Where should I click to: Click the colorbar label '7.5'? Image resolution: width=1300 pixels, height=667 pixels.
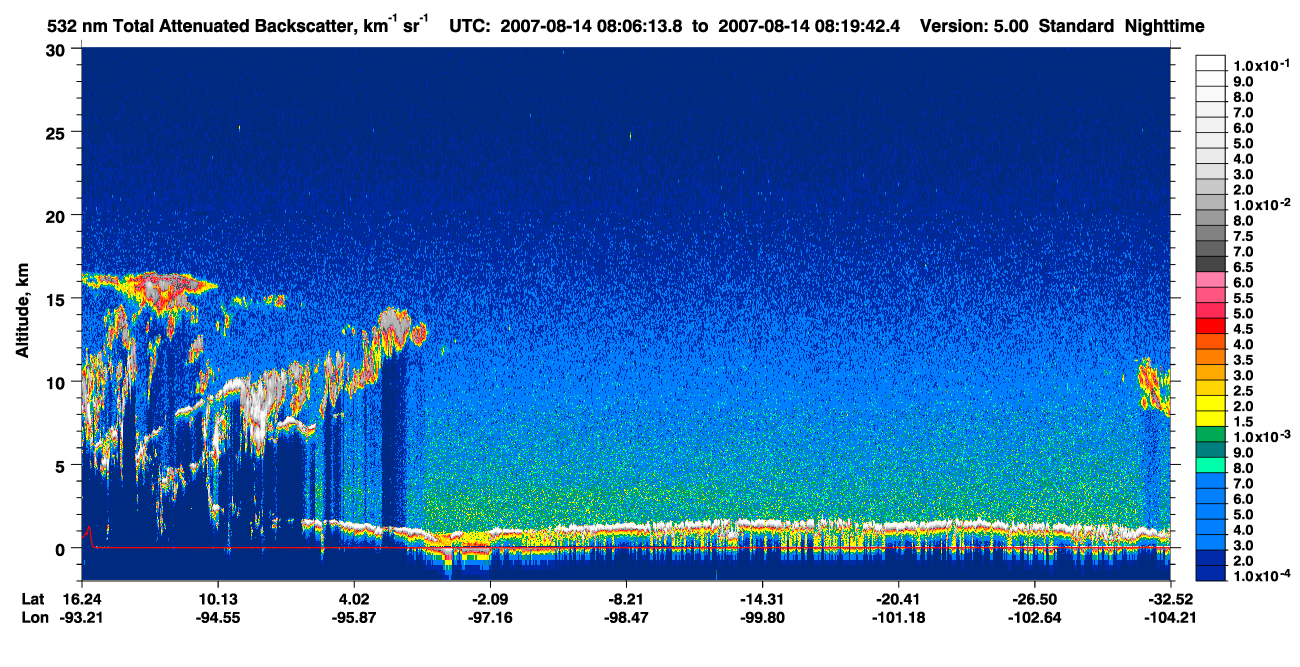1243,236
